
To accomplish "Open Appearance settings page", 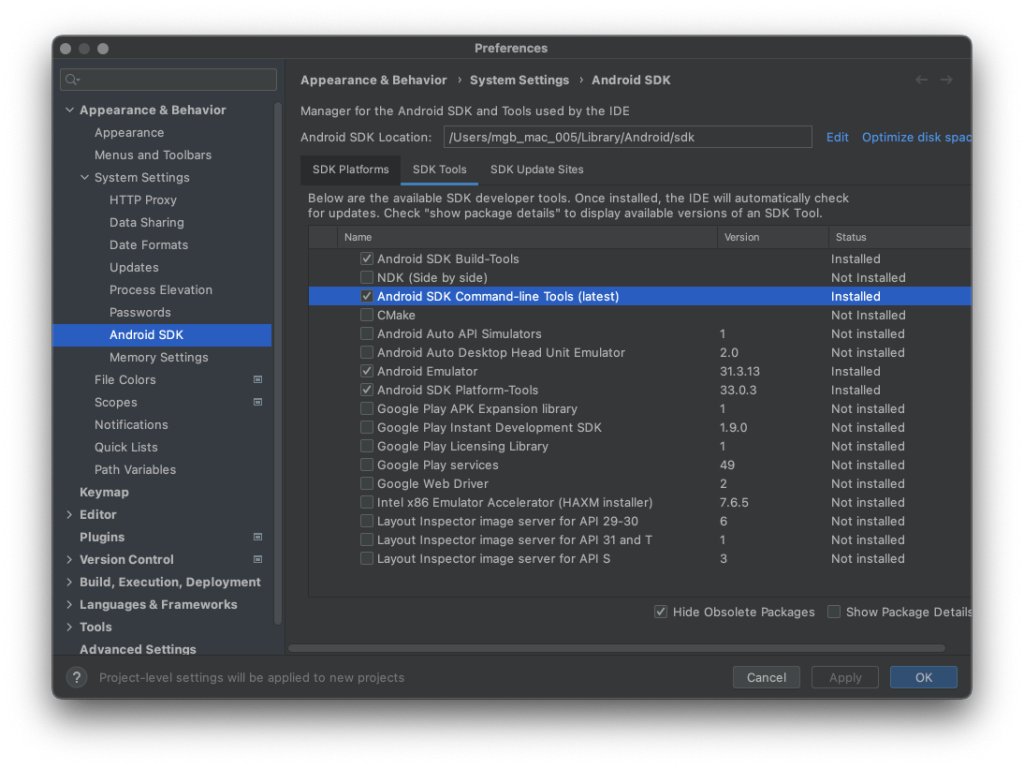I will point(129,133).
